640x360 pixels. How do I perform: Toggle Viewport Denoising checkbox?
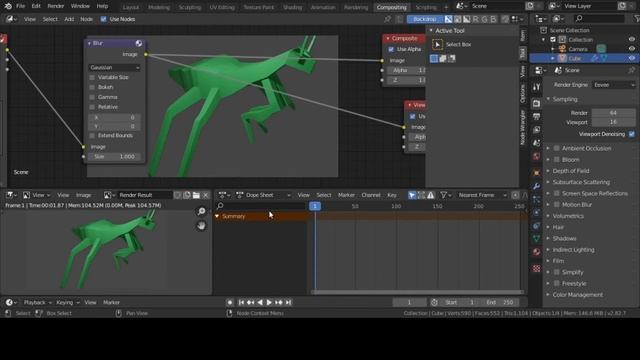632,134
